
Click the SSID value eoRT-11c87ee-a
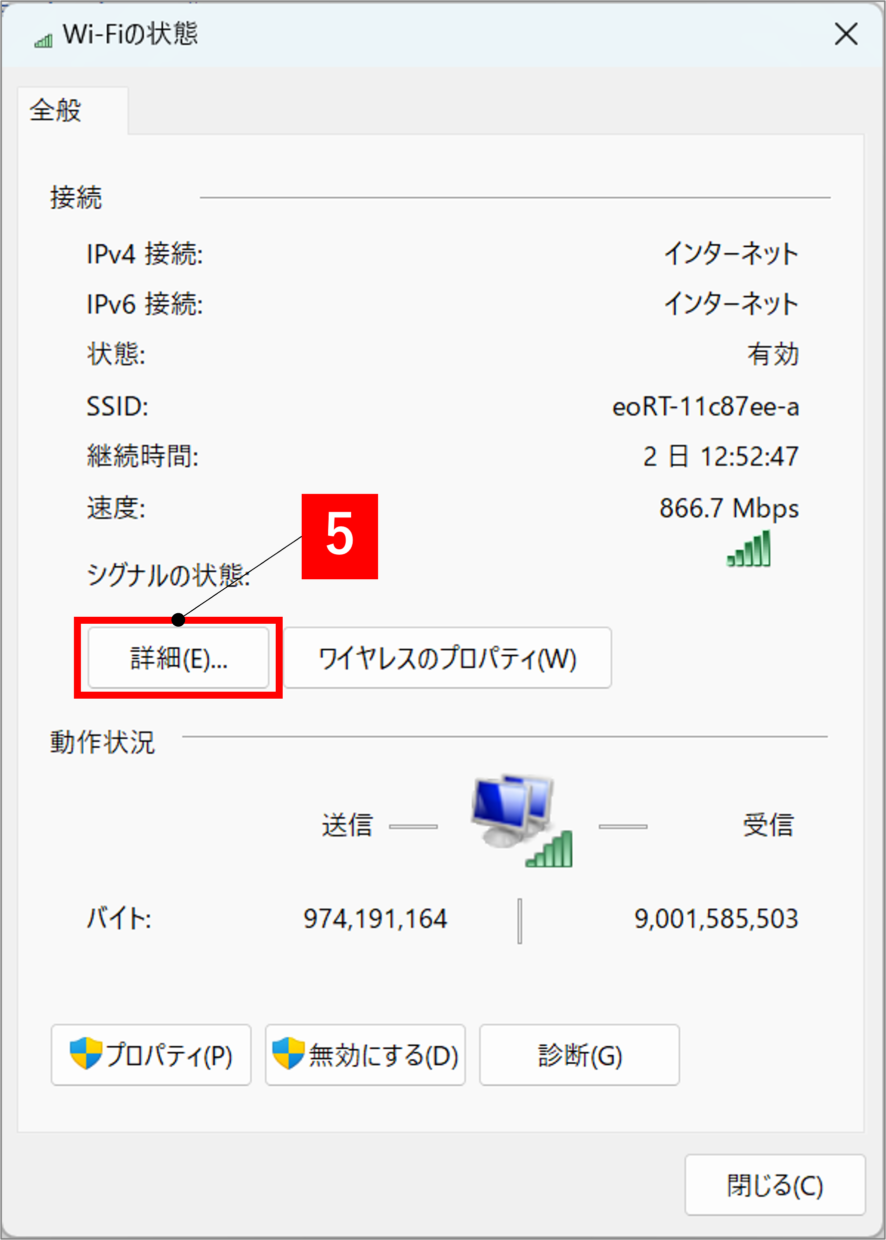(705, 407)
